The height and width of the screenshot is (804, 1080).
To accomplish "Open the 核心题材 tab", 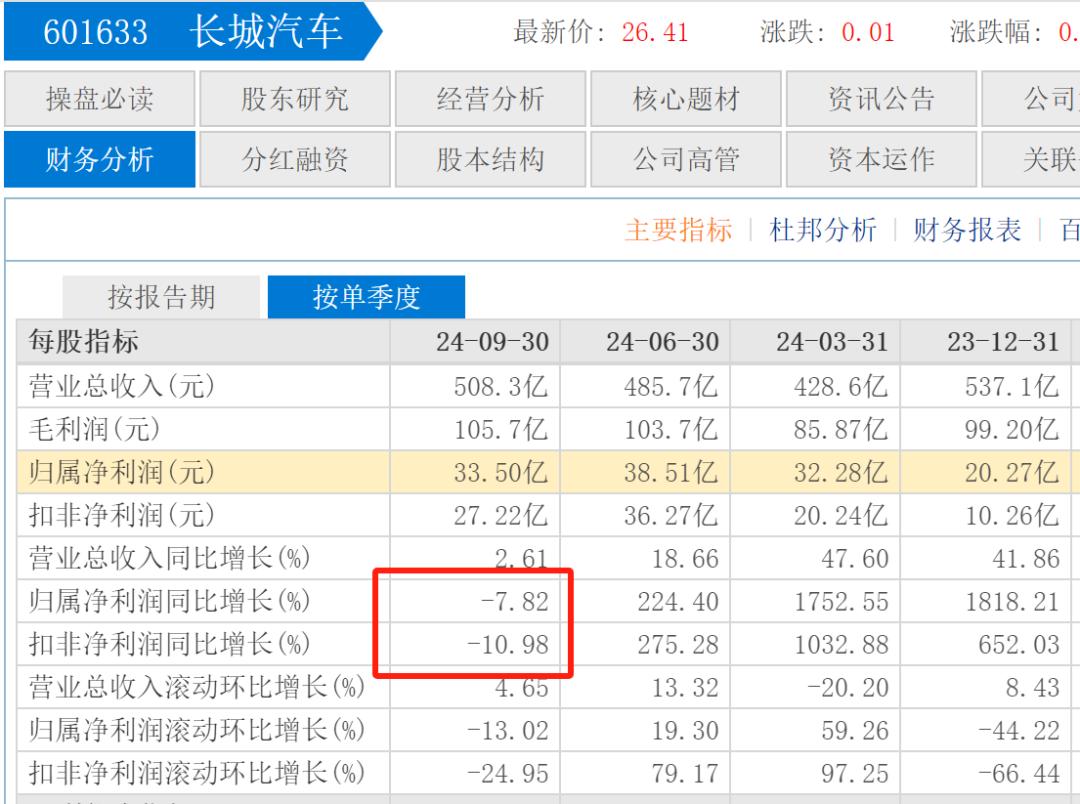I will 686,99.
